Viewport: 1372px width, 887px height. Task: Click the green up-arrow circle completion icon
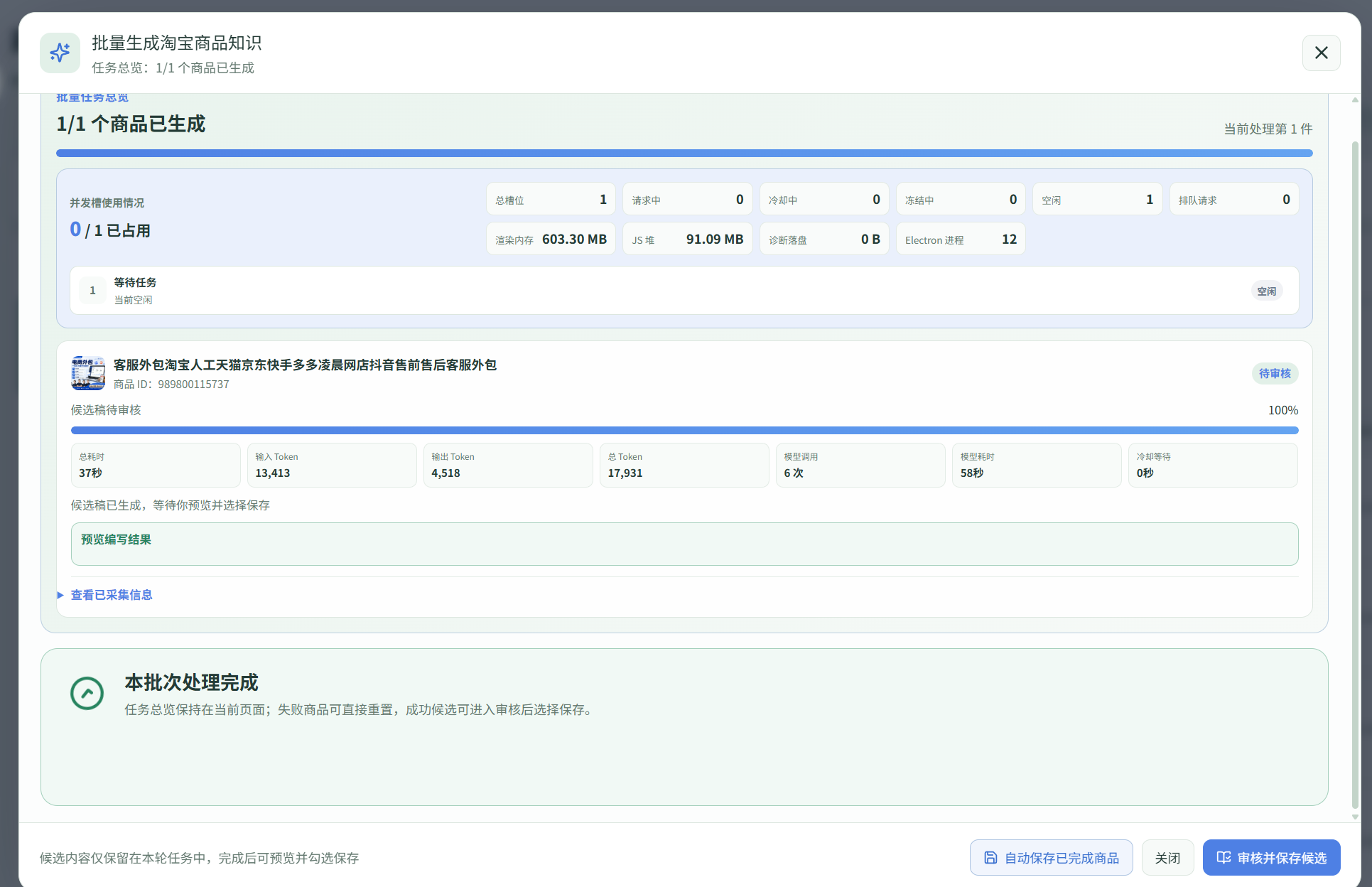click(87, 693)
